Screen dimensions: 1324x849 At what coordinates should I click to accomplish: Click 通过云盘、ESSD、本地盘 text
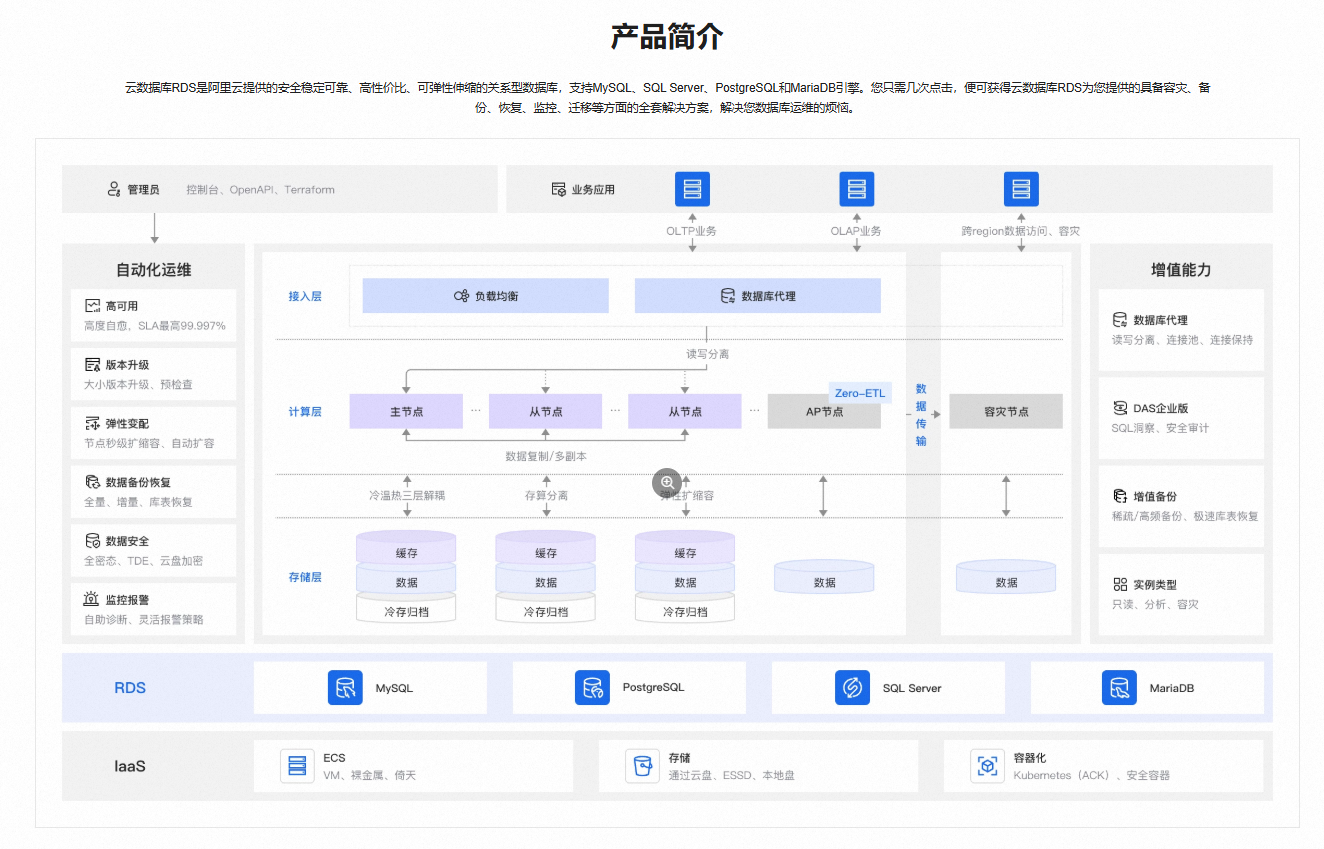click(x=731, y=775)
